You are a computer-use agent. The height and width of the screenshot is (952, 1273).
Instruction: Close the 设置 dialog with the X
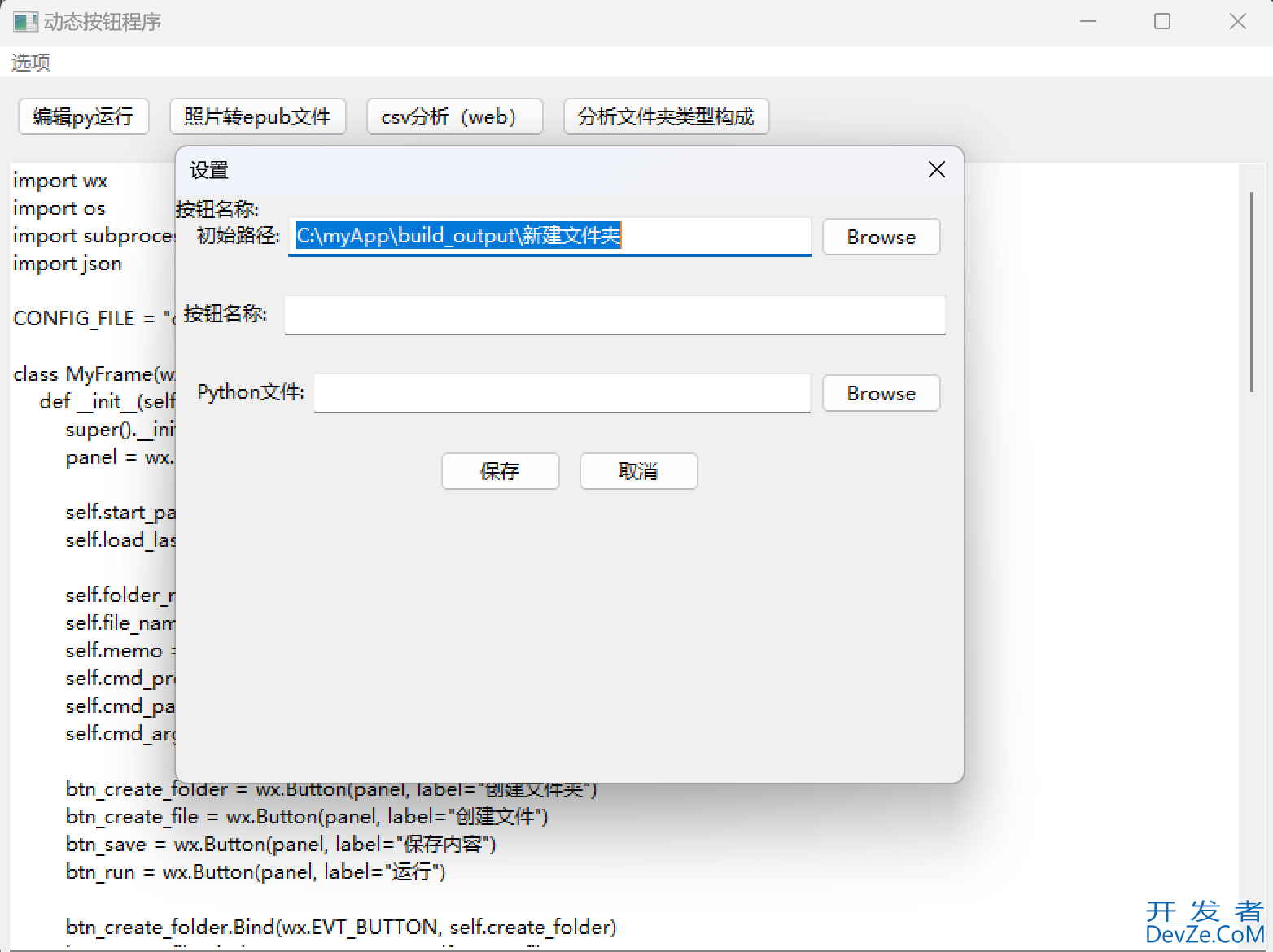(x=936, y=169)
